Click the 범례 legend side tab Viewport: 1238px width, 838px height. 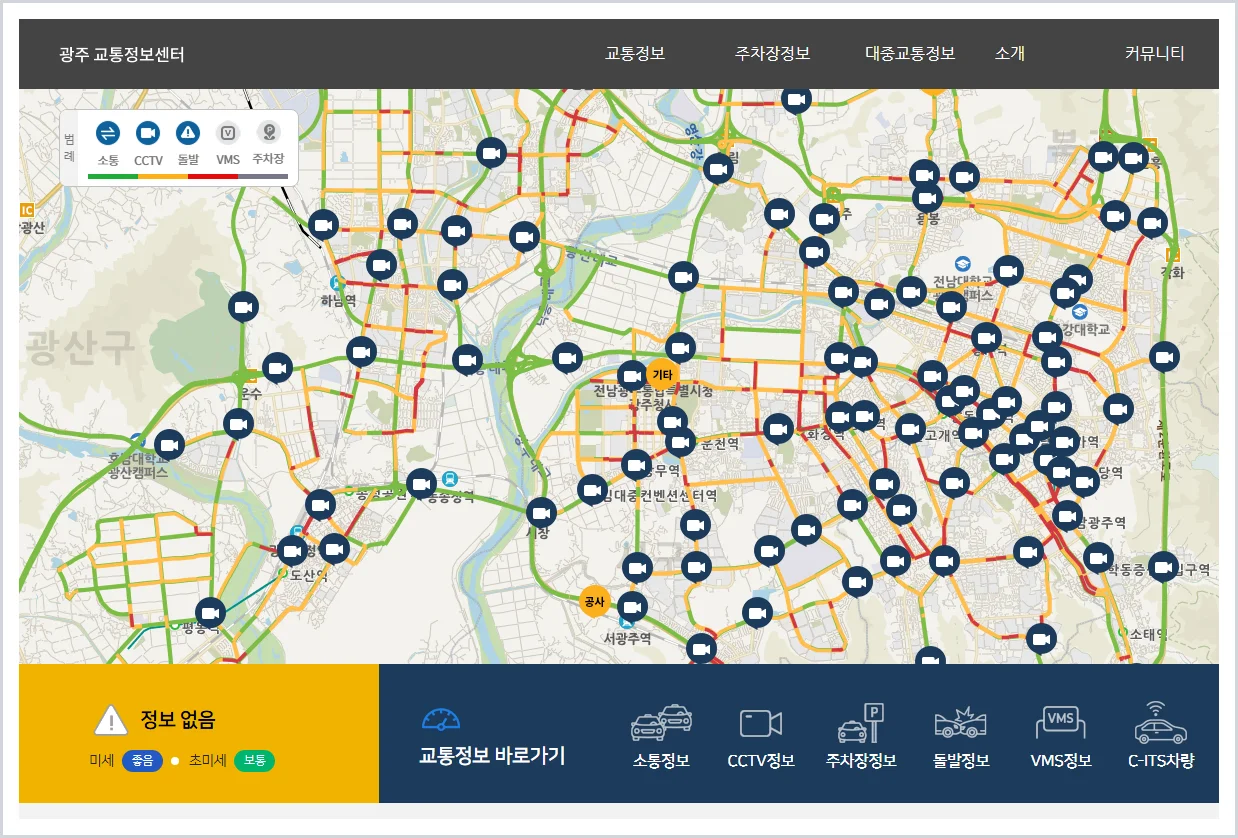coord(69,148)
